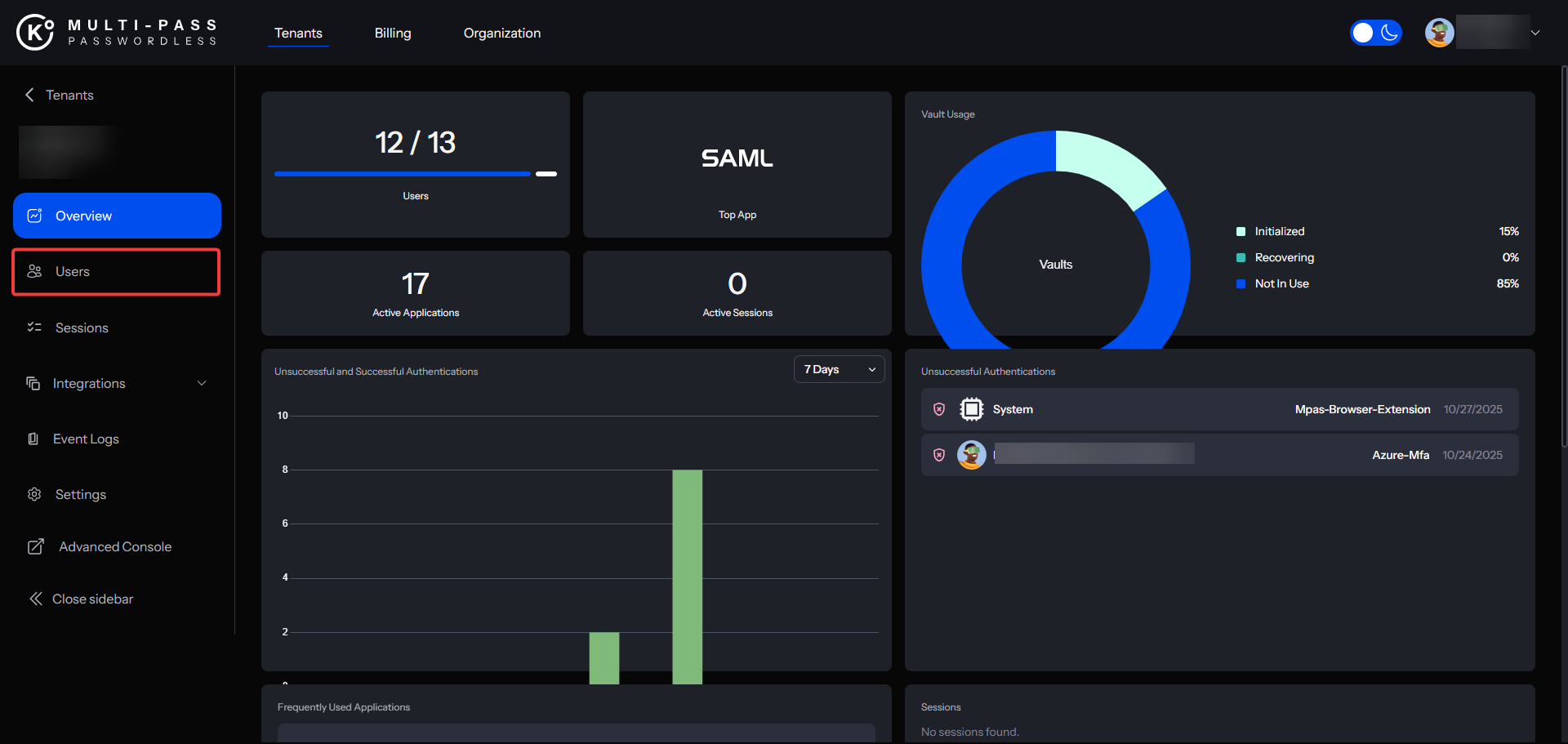The image size is (1568, 744).
Task: Open Event Logs in sidebar
Action: 85,439
